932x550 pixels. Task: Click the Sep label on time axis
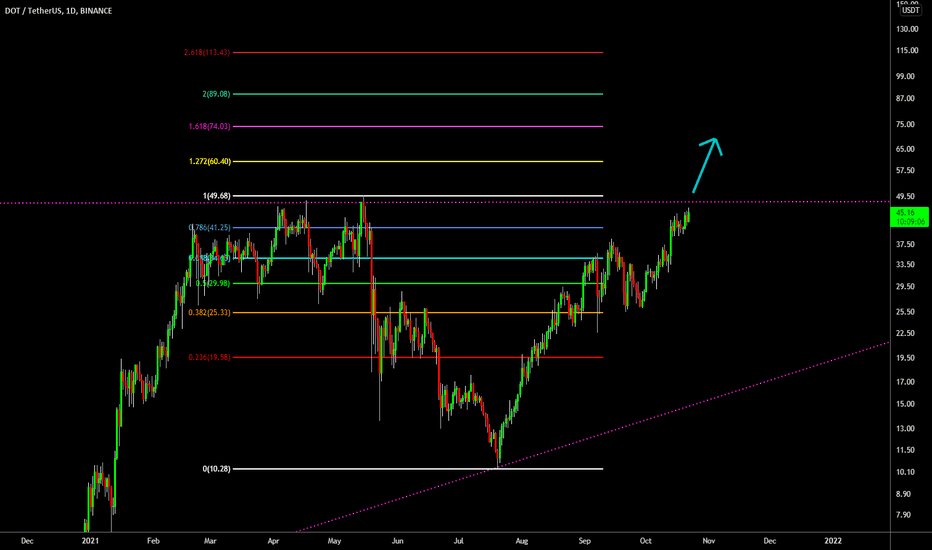point(585,540)
